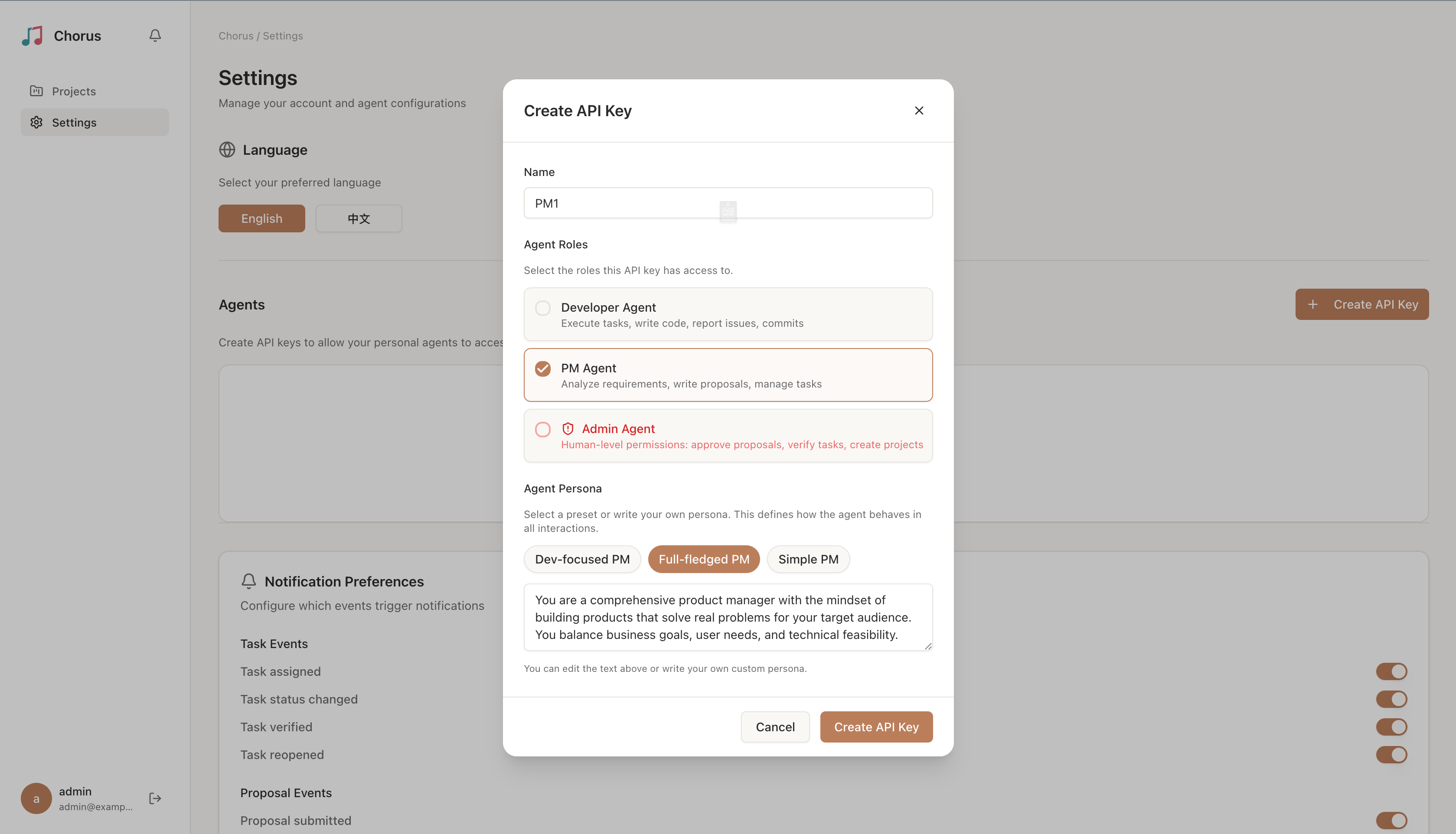Viewport: 1456px width, 834px height.
Task: Click the persona textarea resize handle
Action: 928,646
